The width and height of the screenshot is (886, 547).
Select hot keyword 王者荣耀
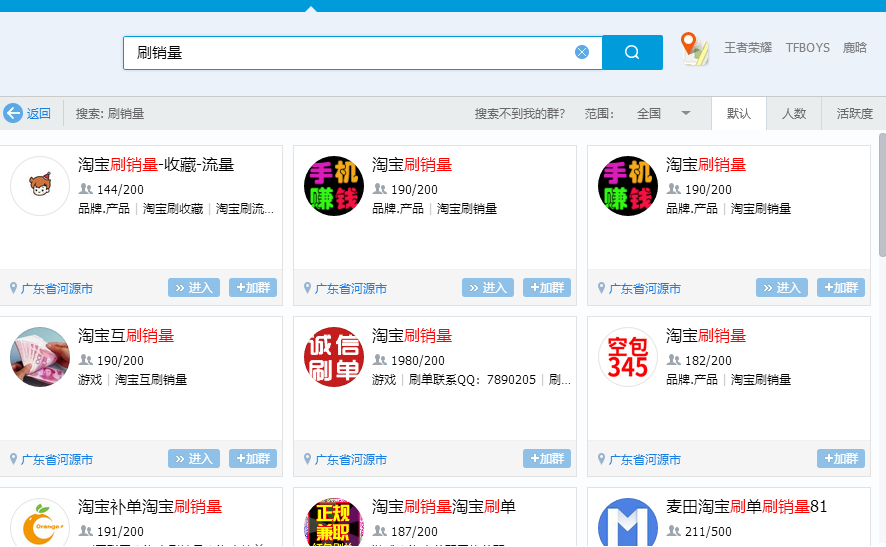click(x=748, y=48)
